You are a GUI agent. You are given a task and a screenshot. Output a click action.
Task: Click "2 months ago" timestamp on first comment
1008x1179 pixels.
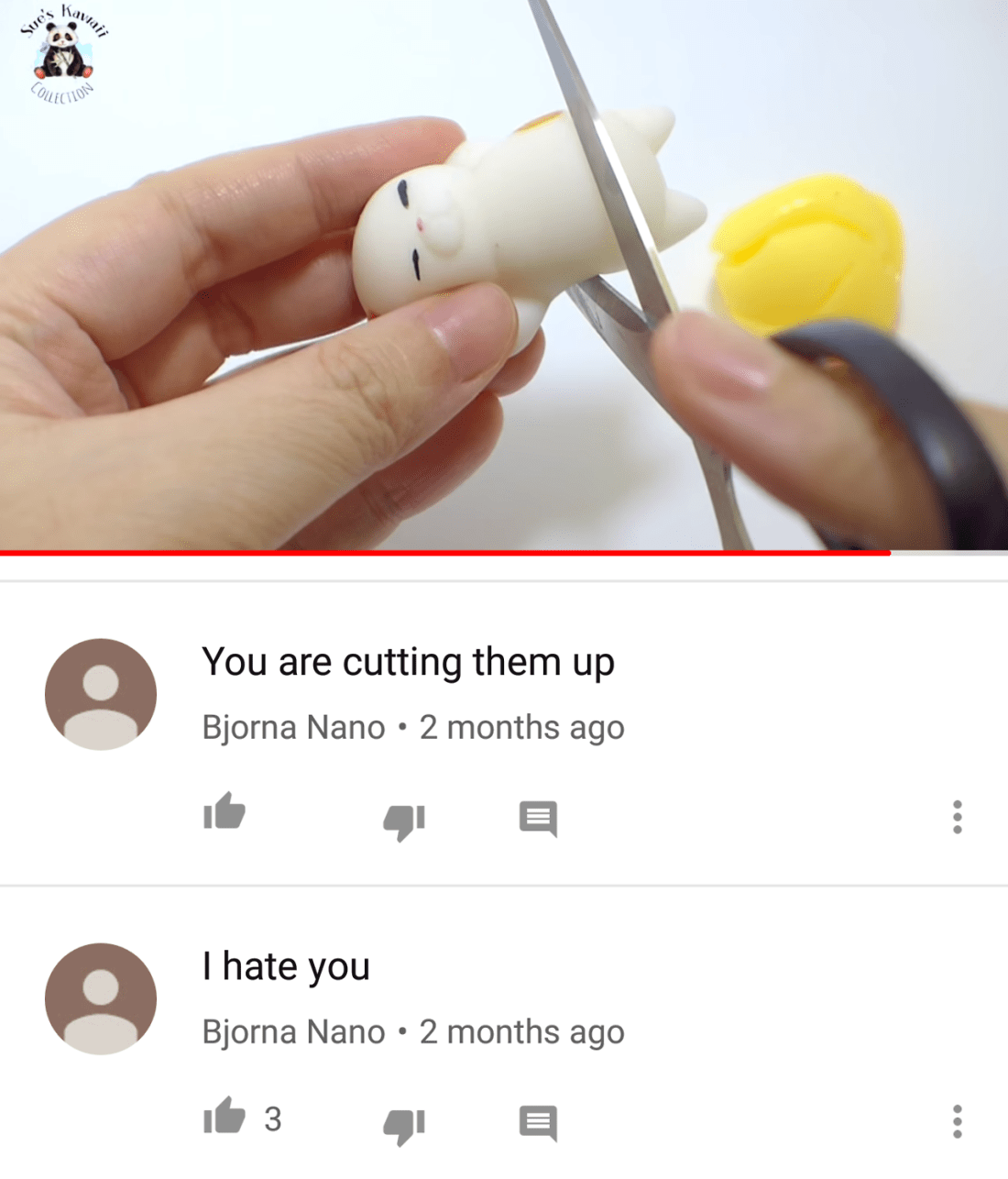coord(522,728)
